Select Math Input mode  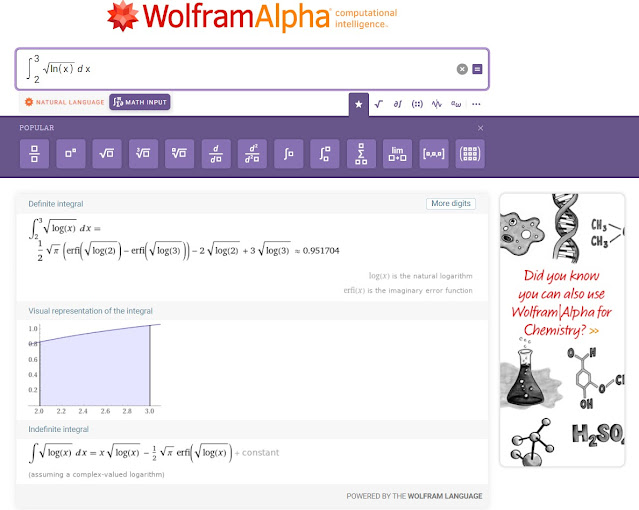pos(140,102)
